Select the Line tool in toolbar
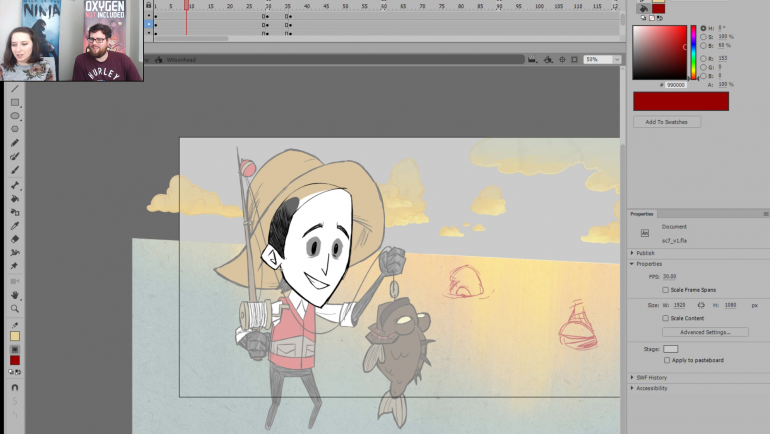The width and height of the screenshot is (770, 434). click(15, 89)
